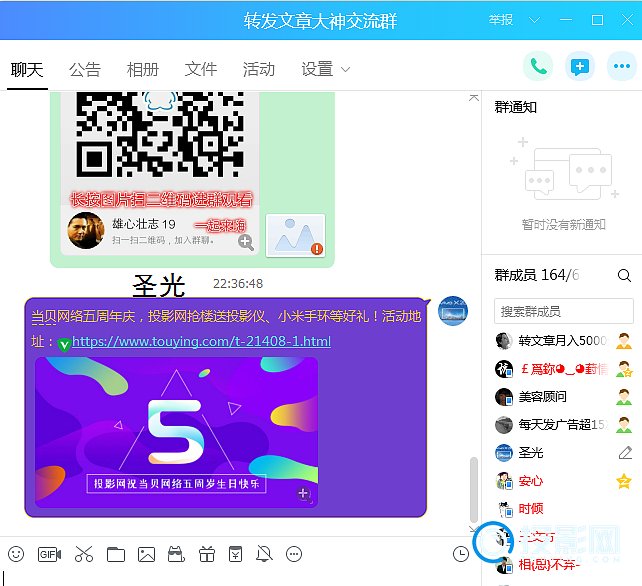Viewport: 642px width, 586px height.
Task: Expand the 设置 tab dropdown arrow
Action: coord(345,70)
